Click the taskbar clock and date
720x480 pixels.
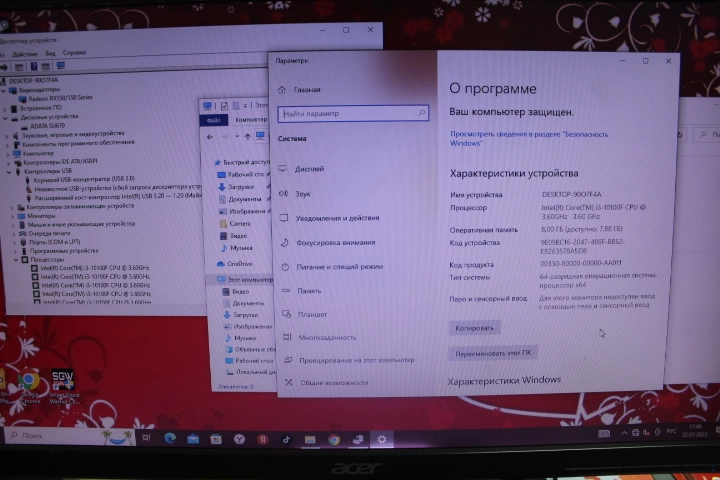click(x=695, y=430)
